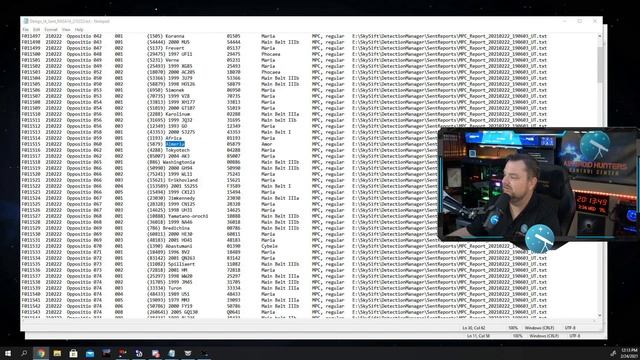Click Windows (CRLF) in the front Notepad status bar

click(x=539, y=328)
